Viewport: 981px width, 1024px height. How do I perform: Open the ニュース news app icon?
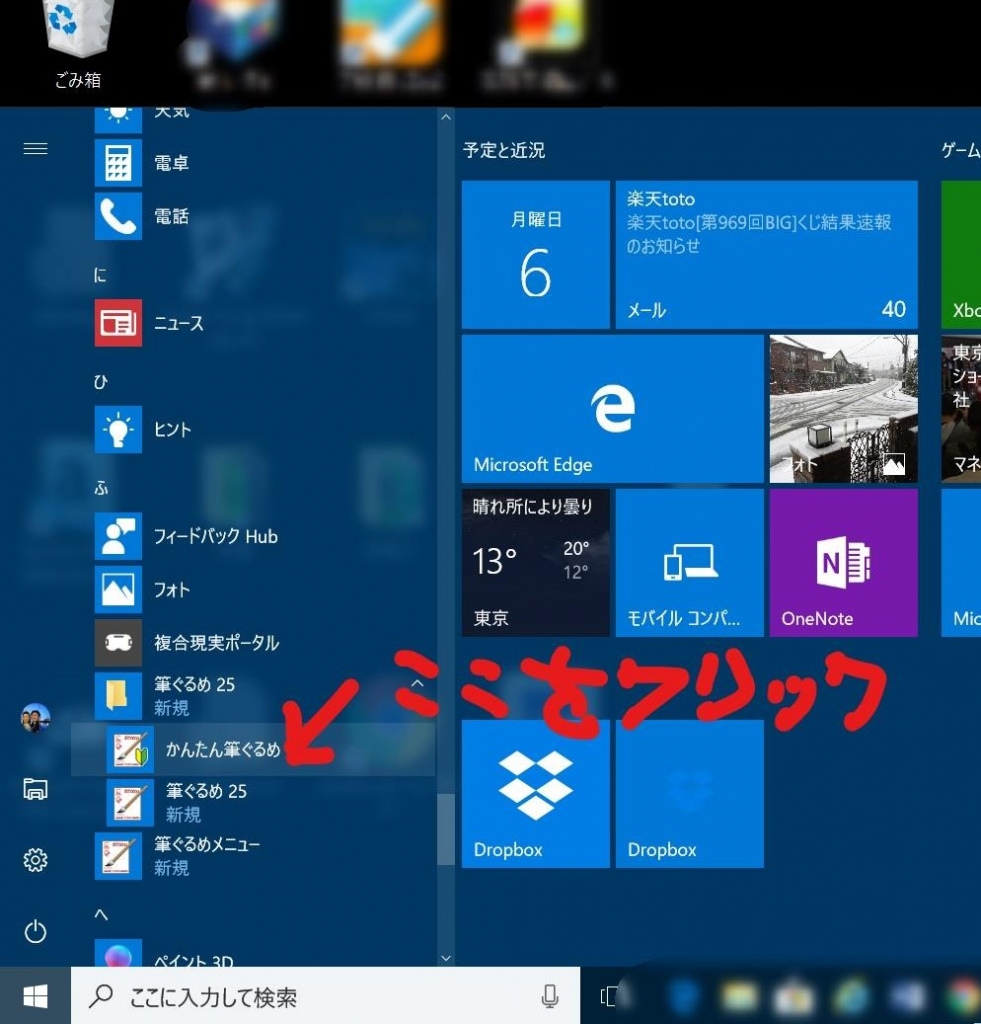click(118, 323)
